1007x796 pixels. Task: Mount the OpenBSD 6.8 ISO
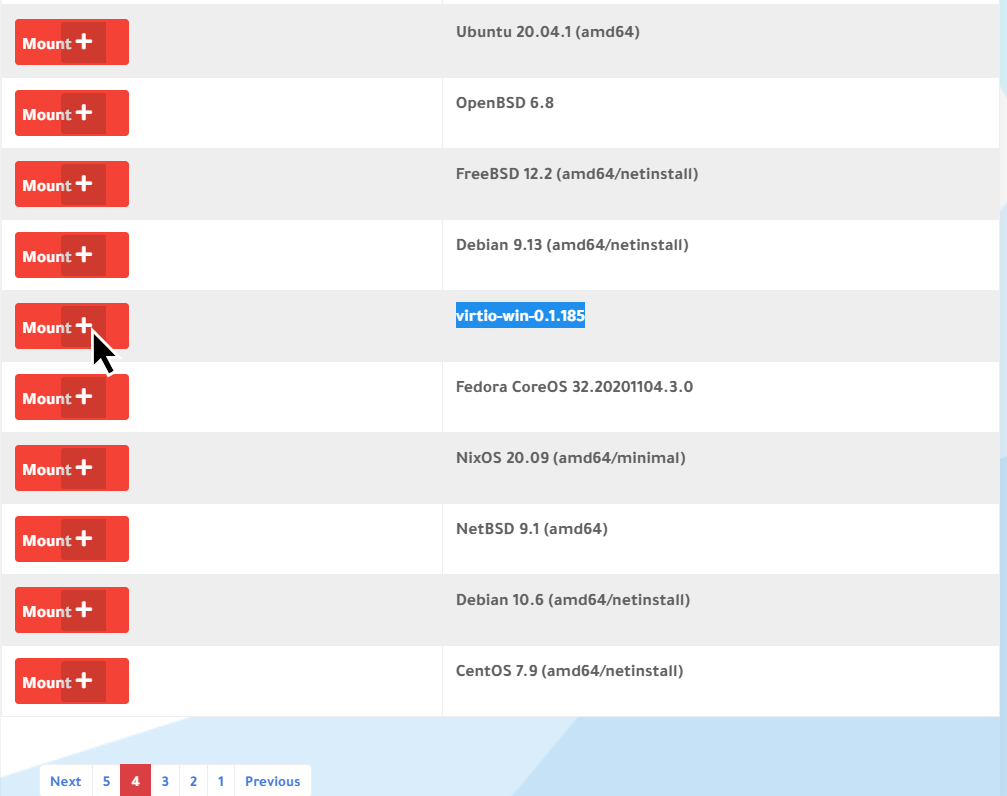point(72,113)
